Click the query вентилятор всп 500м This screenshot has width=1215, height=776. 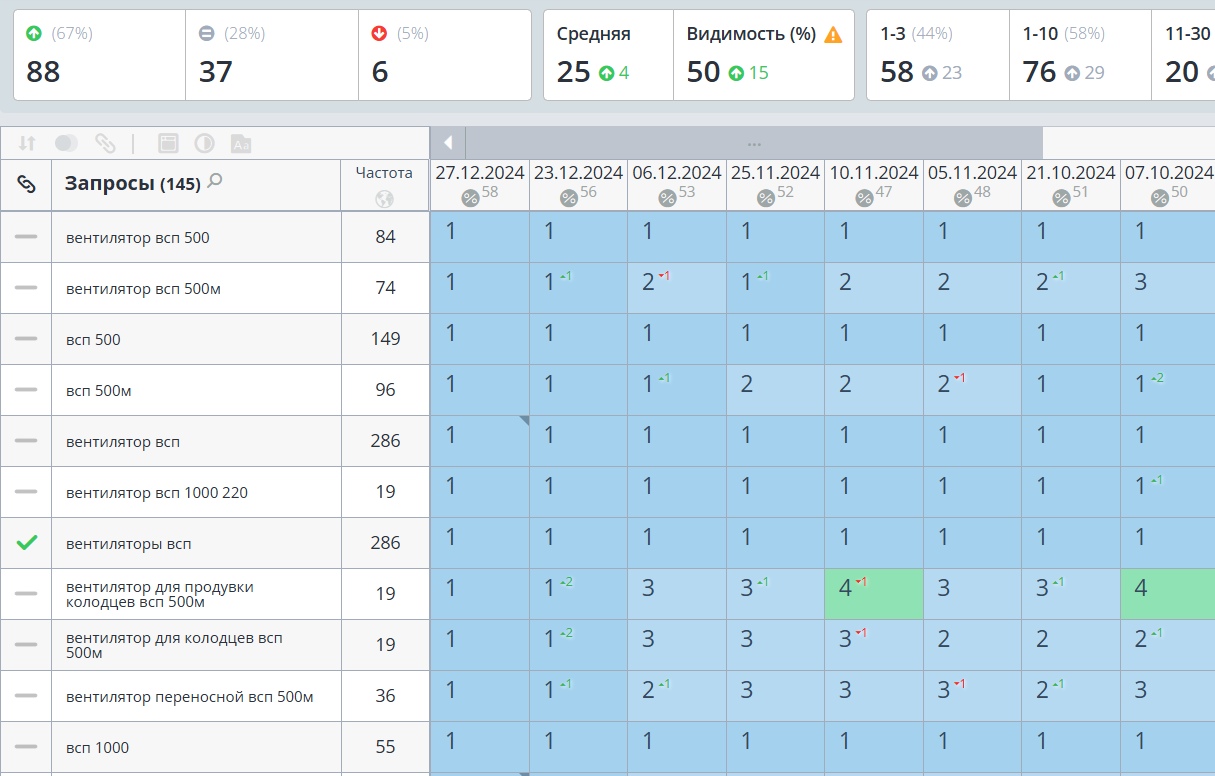(x=143, y=289)
